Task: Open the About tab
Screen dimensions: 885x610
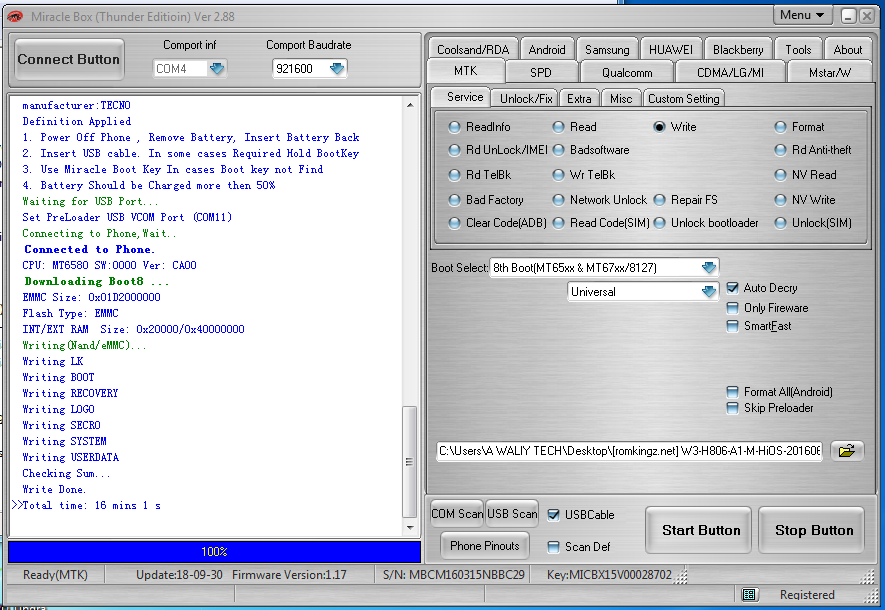Action: 848,50
